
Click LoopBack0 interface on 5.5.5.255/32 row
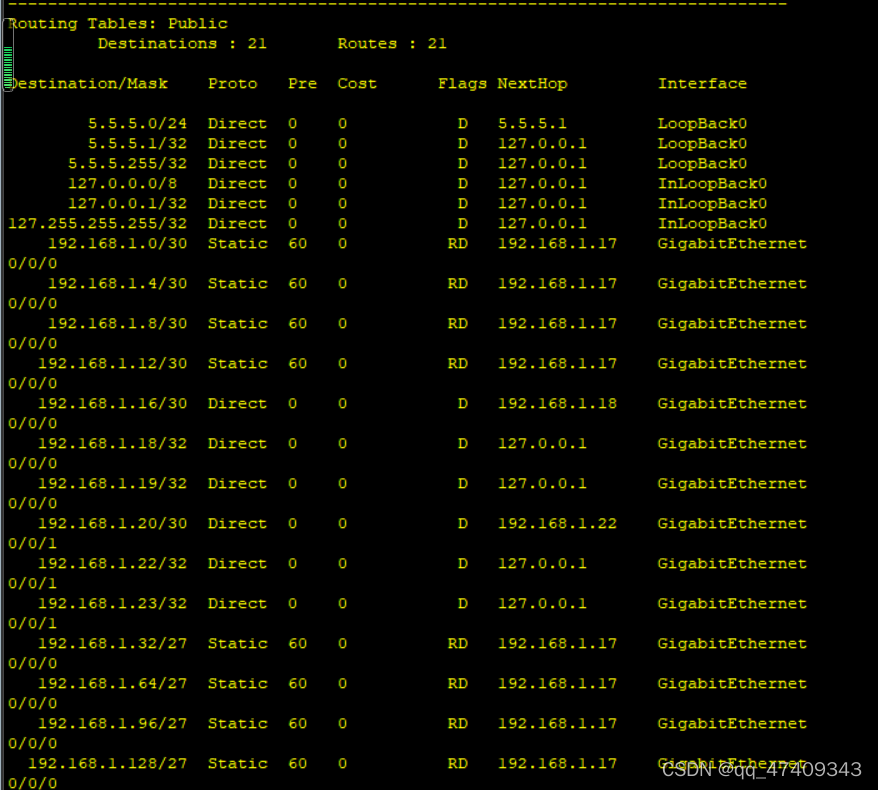coord(702,163)
